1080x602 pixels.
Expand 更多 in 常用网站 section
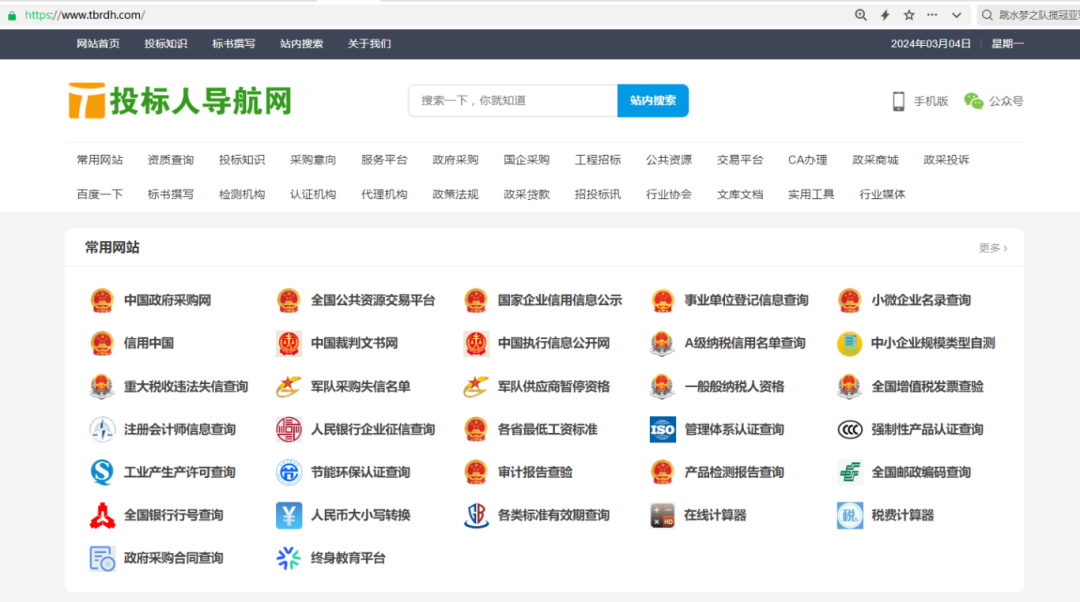[993, 248]
